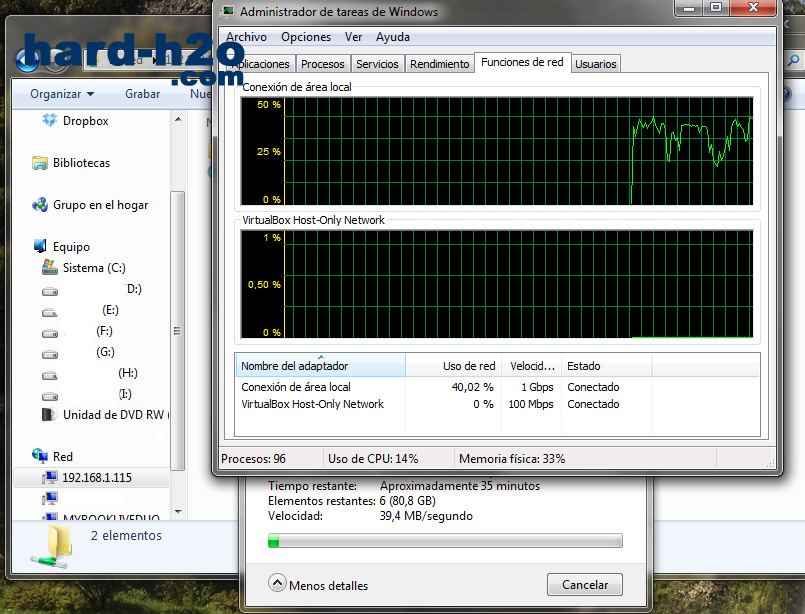Image resolution: width=805 pixels, height=614 pixels.
Task: Click the F: drive icon
Action: click(x=50, y=333)
